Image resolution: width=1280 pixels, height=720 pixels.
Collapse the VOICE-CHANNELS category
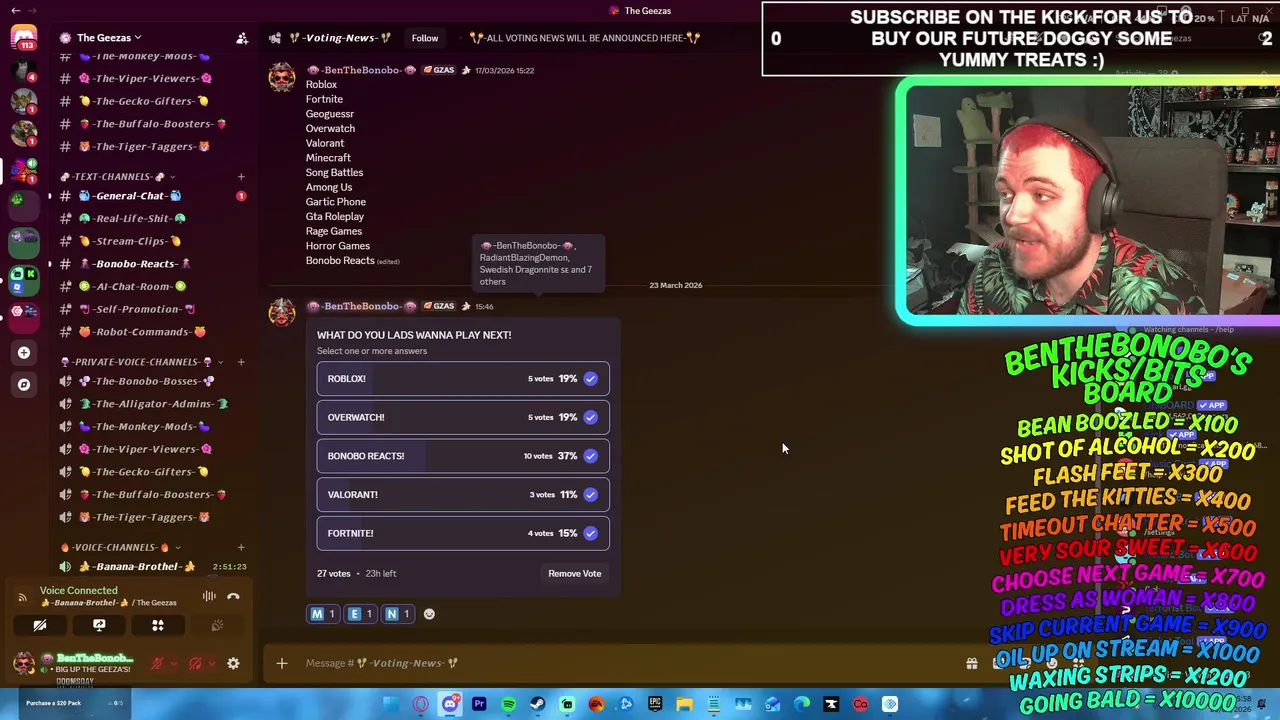[x=119, y=547]
